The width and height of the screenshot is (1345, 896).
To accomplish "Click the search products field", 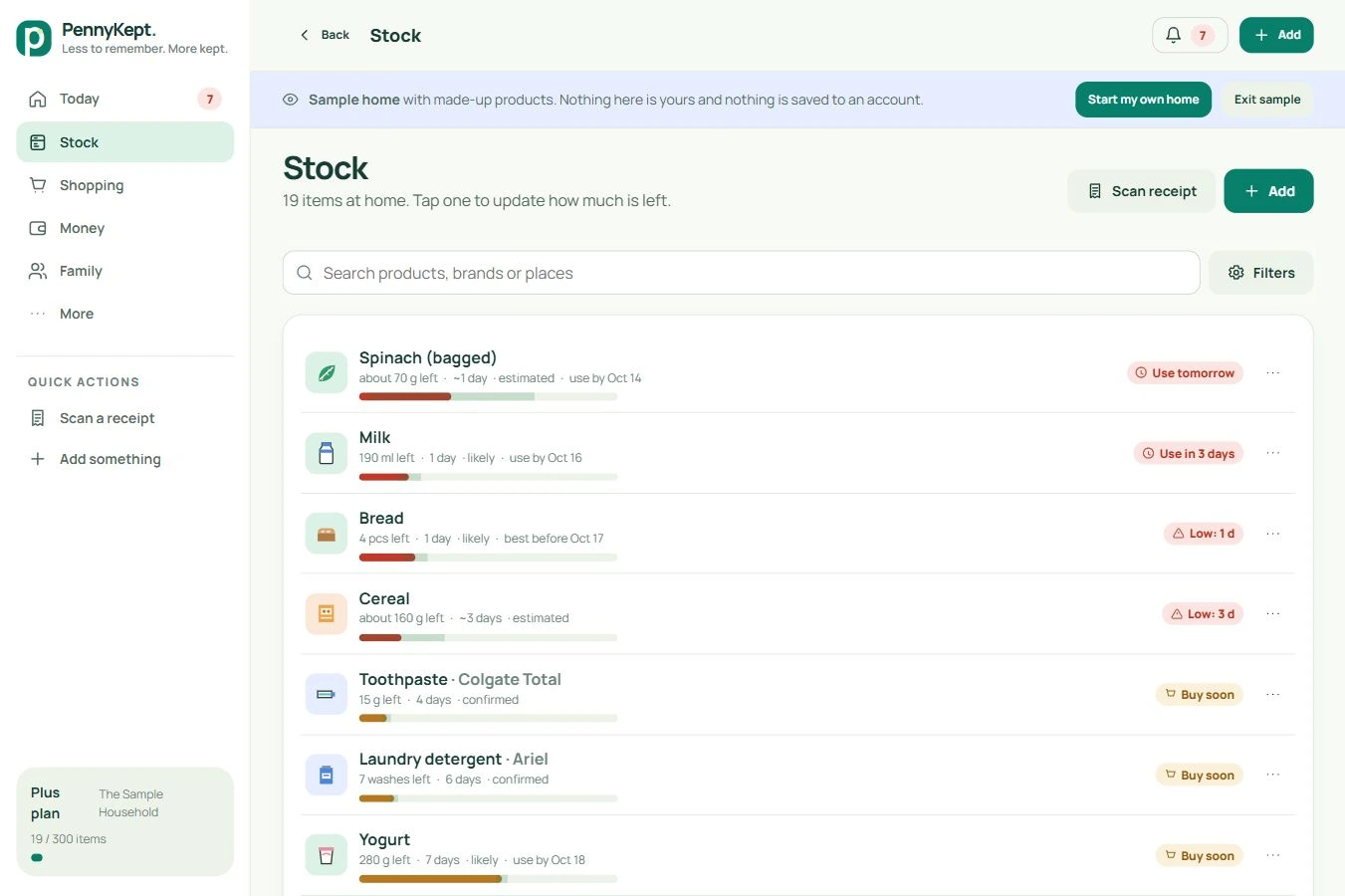I will [x=741, y=273].
